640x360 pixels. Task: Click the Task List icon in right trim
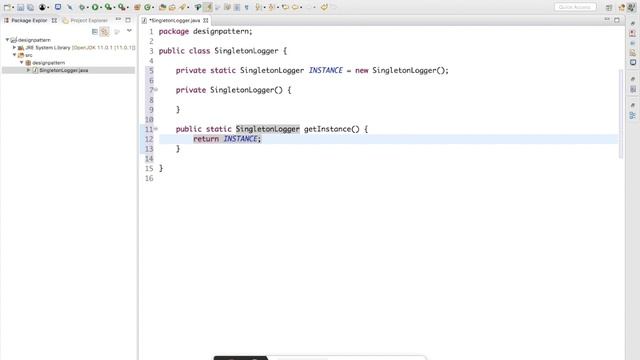633,89
